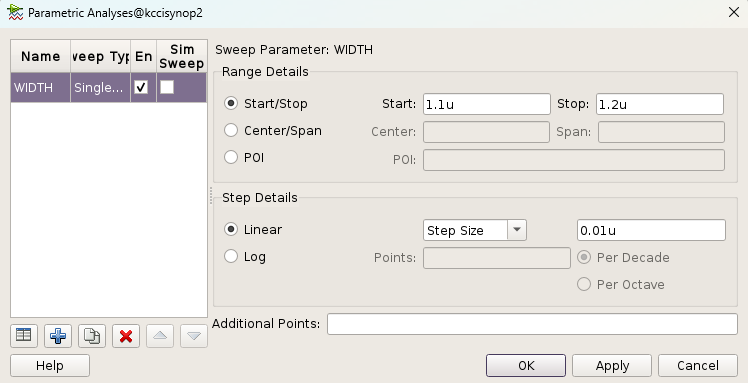
Task: Click the Start field containing 1.1u
Action: [487, 104]
